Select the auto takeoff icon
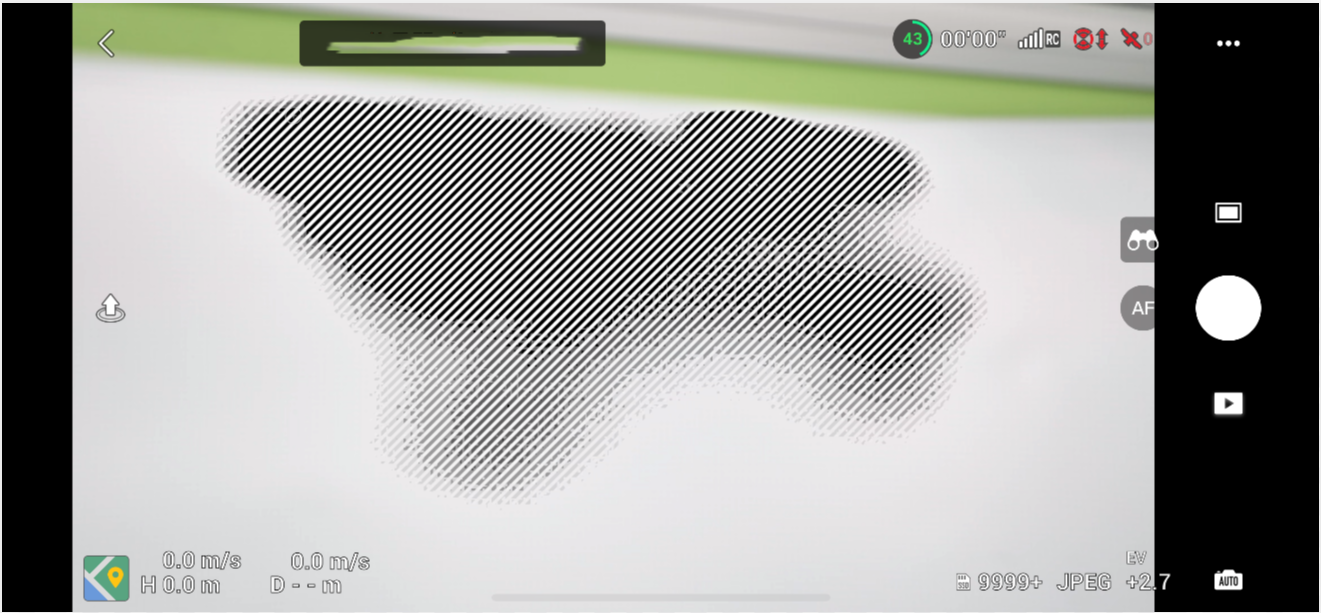The image size is (1321, 613). (x=110, y=308)
